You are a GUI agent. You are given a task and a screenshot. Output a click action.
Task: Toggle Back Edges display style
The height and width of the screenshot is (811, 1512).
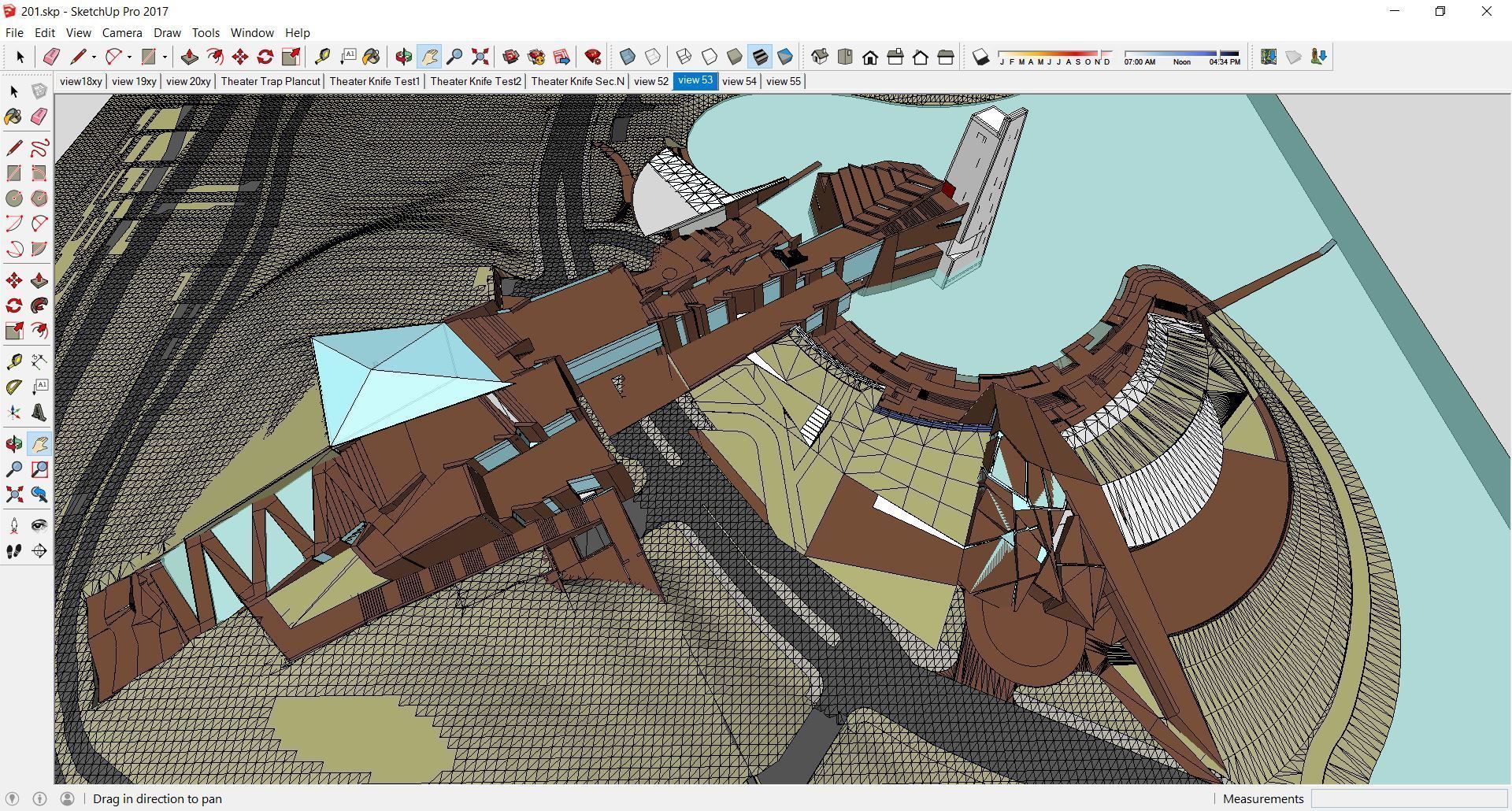coord(653,57)
